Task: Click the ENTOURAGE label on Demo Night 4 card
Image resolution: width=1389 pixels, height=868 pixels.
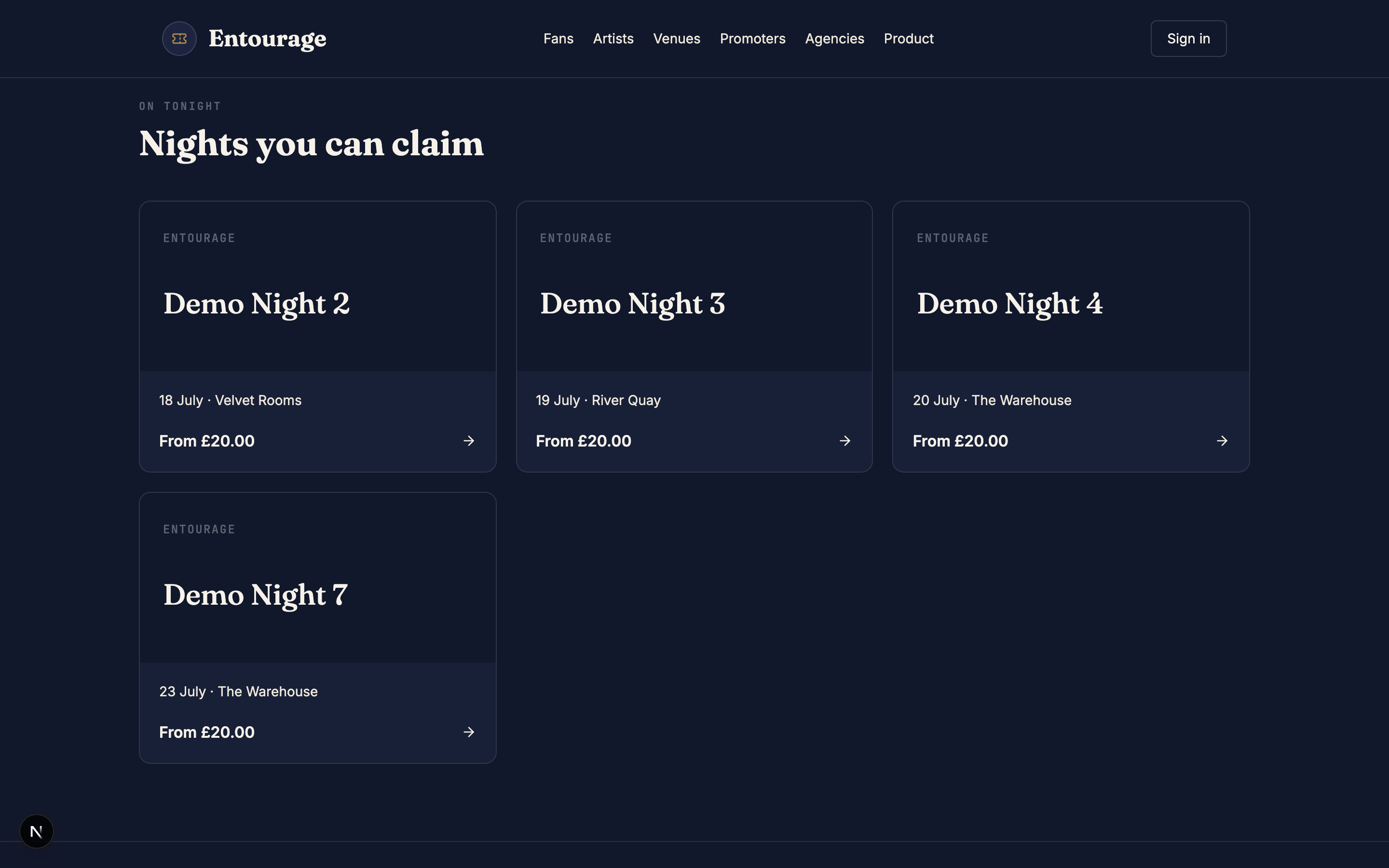Action: click(x=953, y=238)
